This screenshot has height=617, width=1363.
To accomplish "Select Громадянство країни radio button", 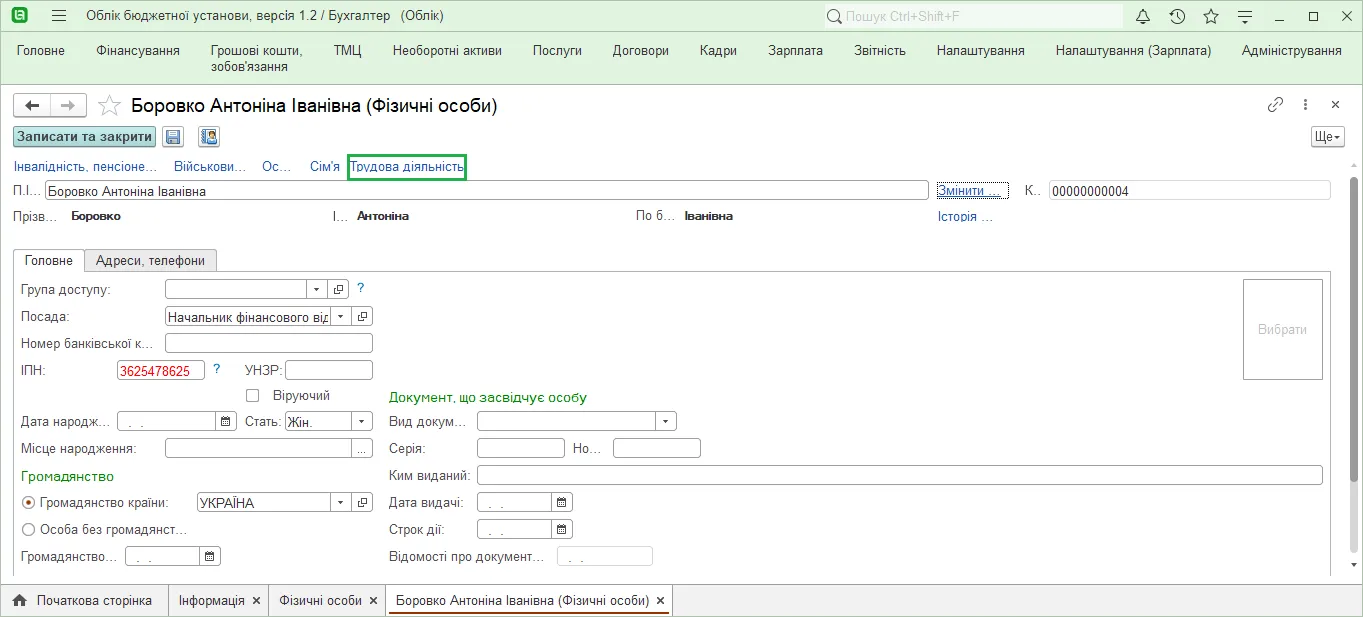I will pos(28,502).
